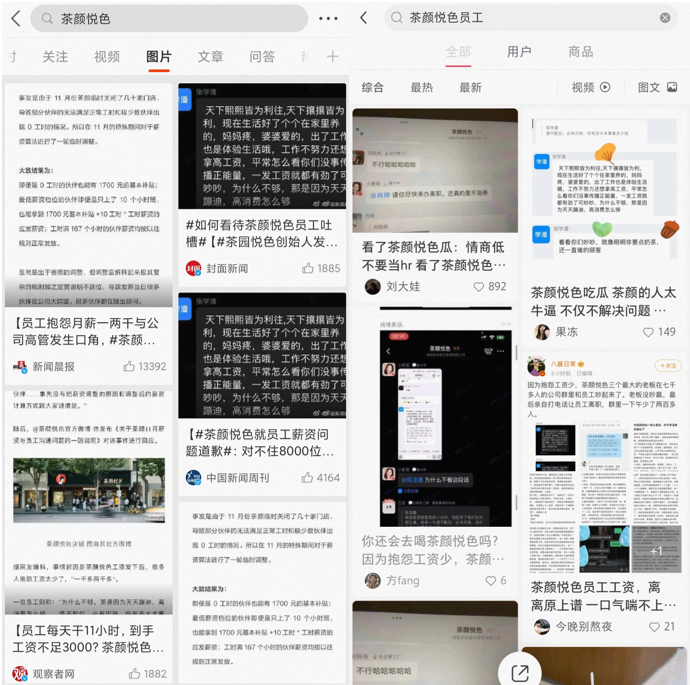Open the 观察者网 profile avatar

point(20,673)
